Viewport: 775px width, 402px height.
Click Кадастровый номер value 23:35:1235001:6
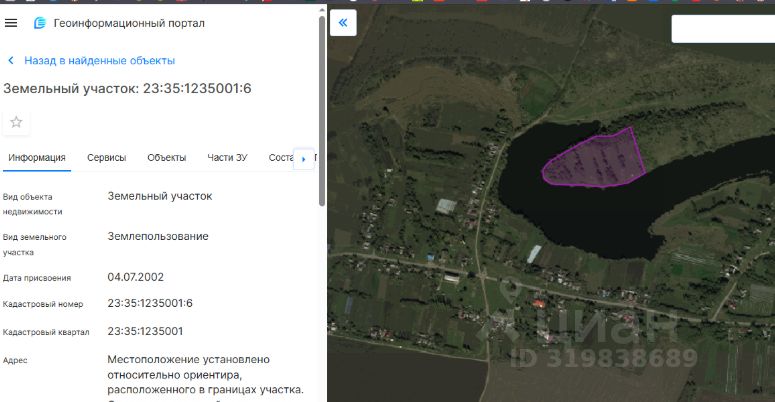click(150, 303)
